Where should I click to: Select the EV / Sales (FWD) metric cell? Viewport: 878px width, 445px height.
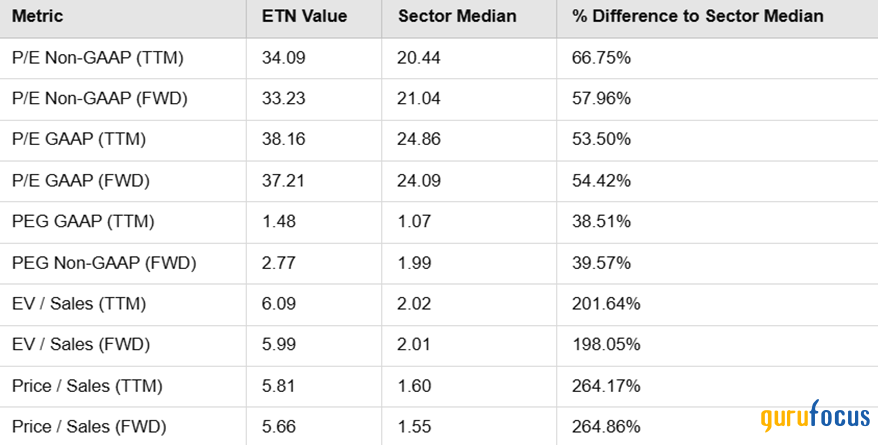pyautogui.click(x=80, y=345)
